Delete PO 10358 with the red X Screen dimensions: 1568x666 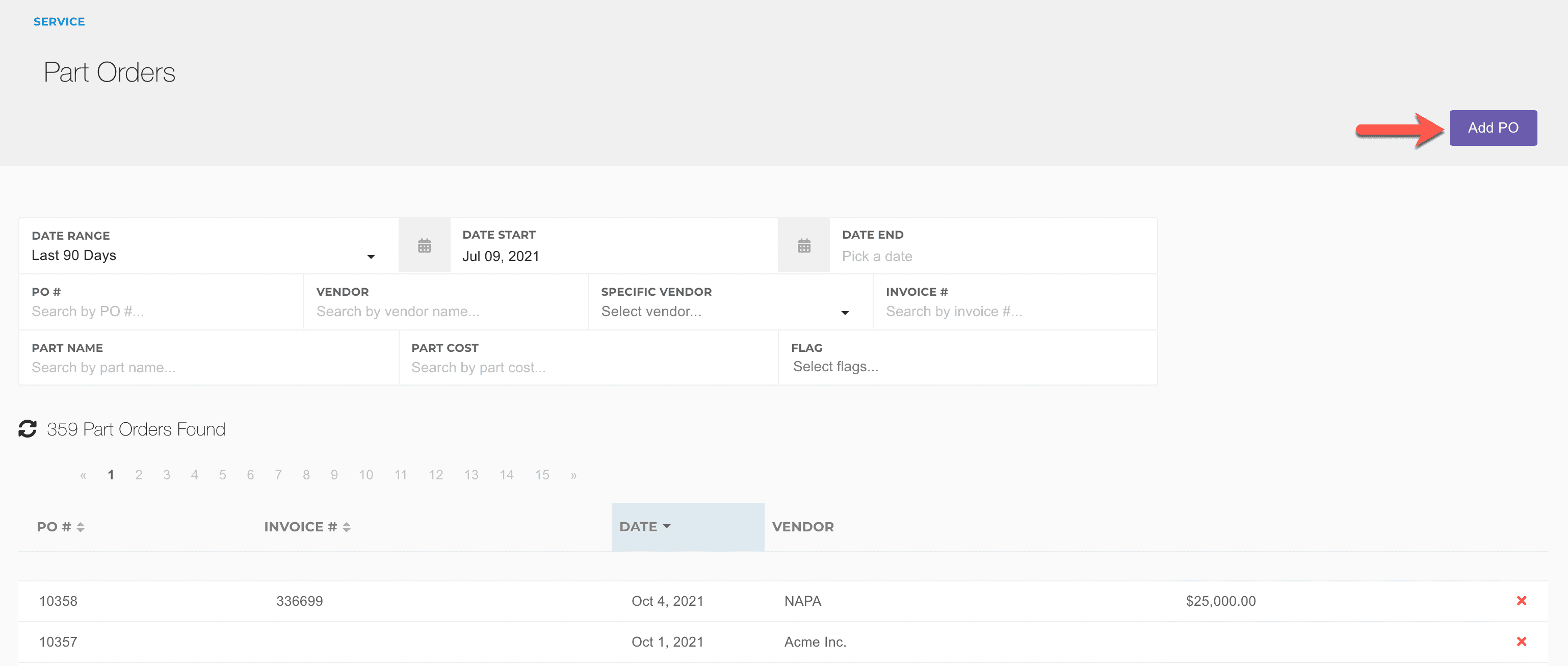(1521, 601)
